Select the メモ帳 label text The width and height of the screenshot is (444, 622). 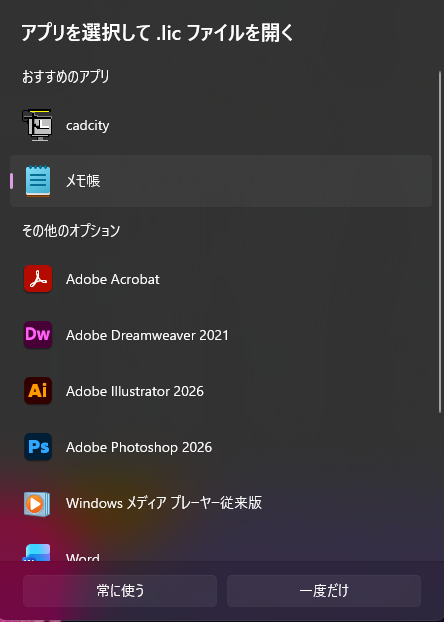tap(83, 181)
